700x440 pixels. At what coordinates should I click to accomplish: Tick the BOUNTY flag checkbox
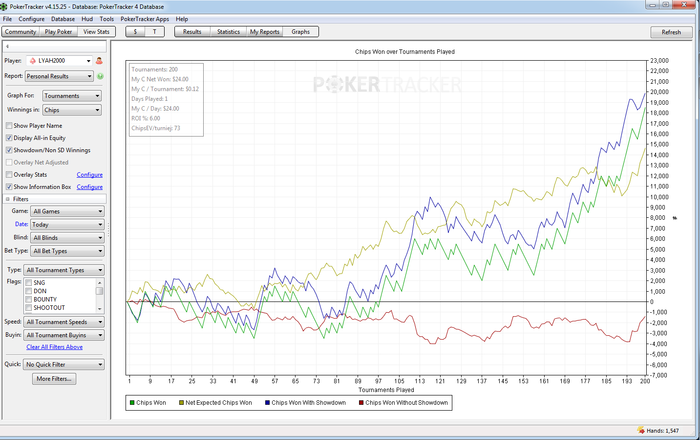28,299
